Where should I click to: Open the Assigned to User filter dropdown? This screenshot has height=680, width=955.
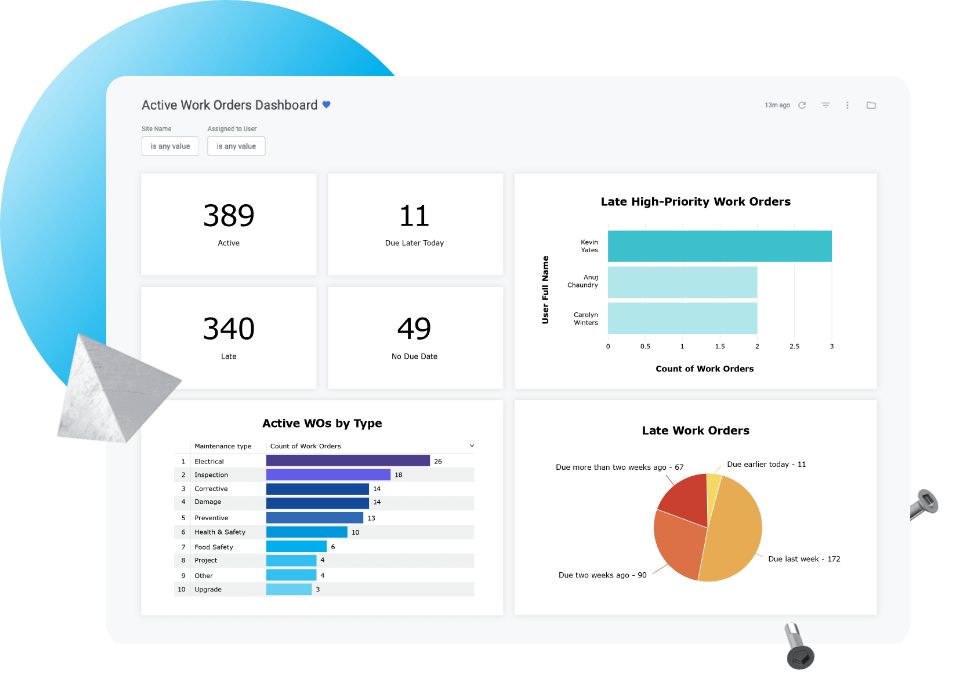(236, 146)
